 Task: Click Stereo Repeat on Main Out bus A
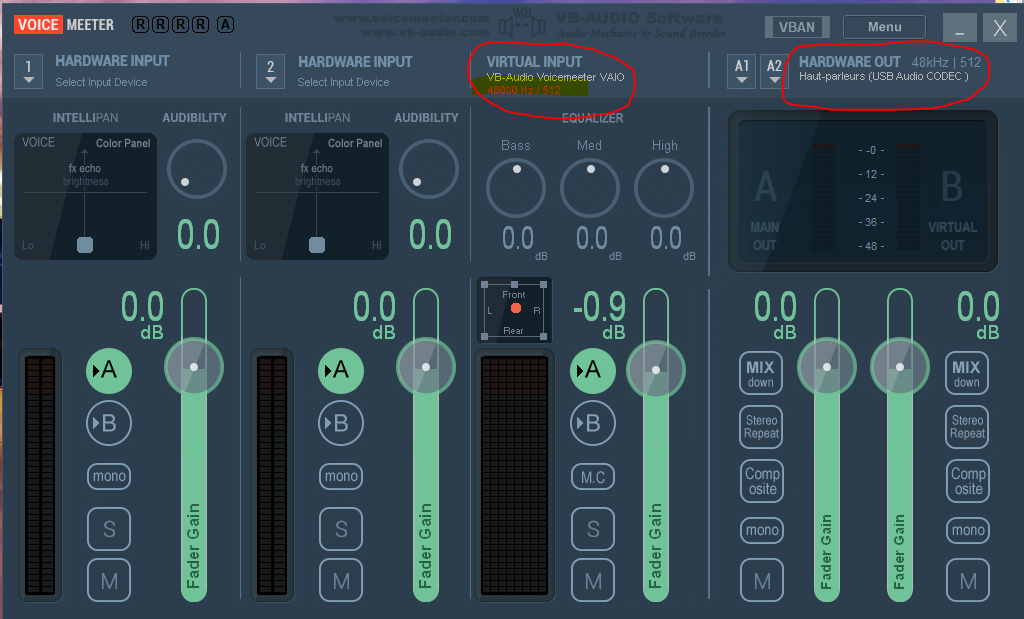tap(761, 427)
